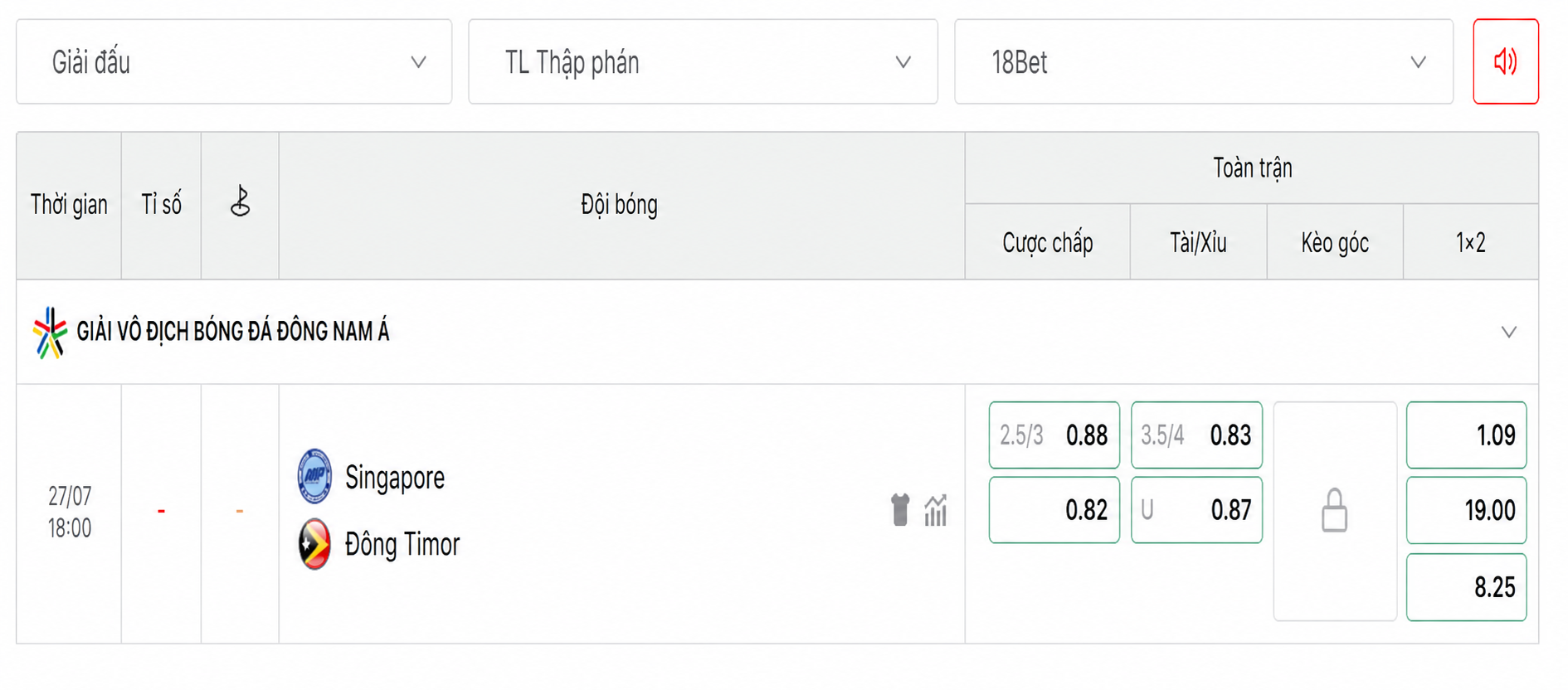Select 1x2 home win odds 1.09
This screenshot has height=690, width=1568.
point(1466,435)
